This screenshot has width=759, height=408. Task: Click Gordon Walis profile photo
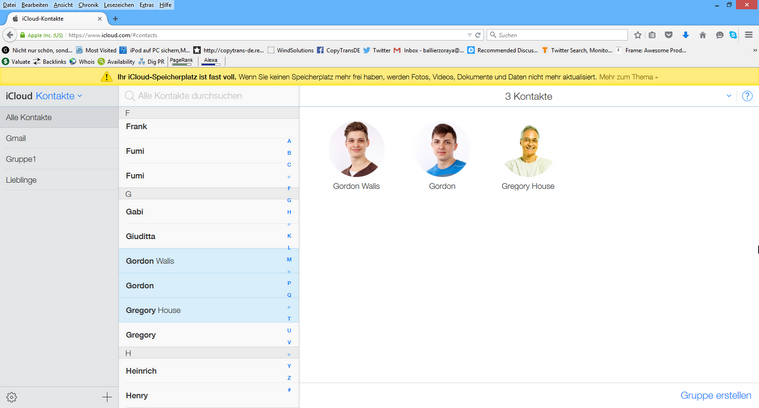[356, 149]
